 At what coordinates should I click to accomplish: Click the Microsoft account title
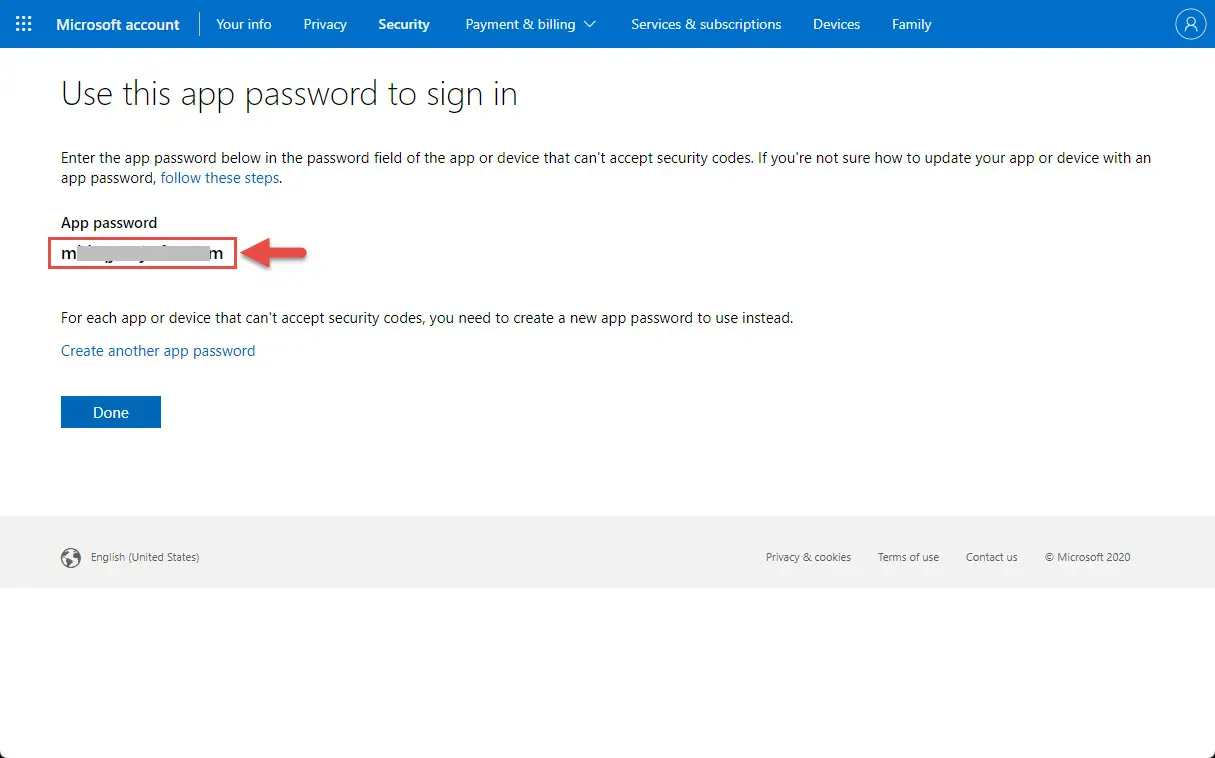pyautogui.click(x=118, y=24)
